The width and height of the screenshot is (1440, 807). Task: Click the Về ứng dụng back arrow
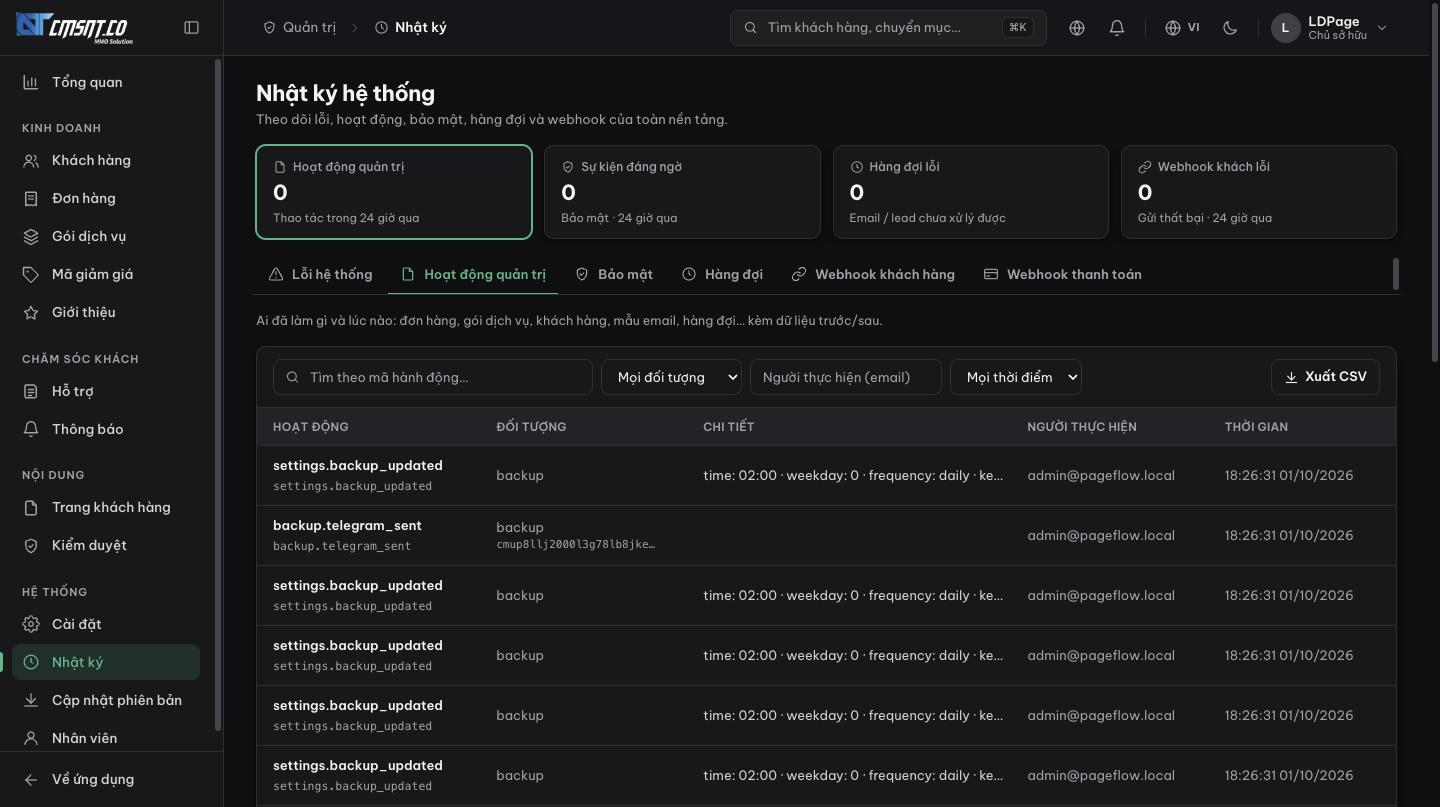click(31, 779)
